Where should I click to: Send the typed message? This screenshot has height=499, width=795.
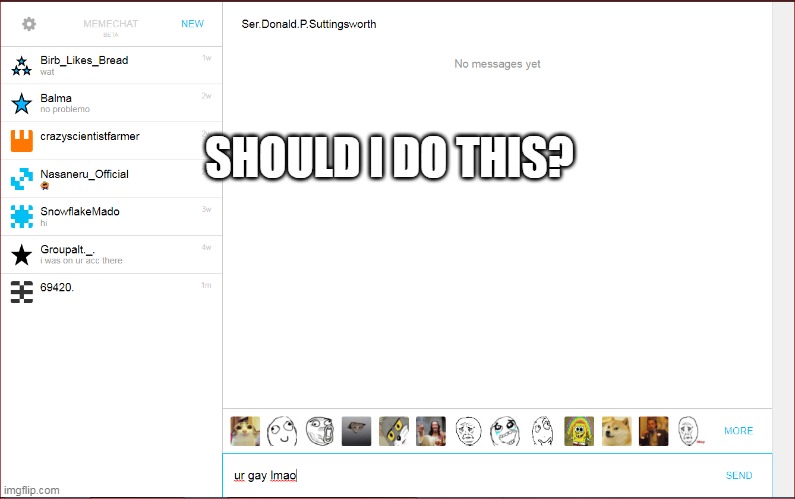click(739, 475)
